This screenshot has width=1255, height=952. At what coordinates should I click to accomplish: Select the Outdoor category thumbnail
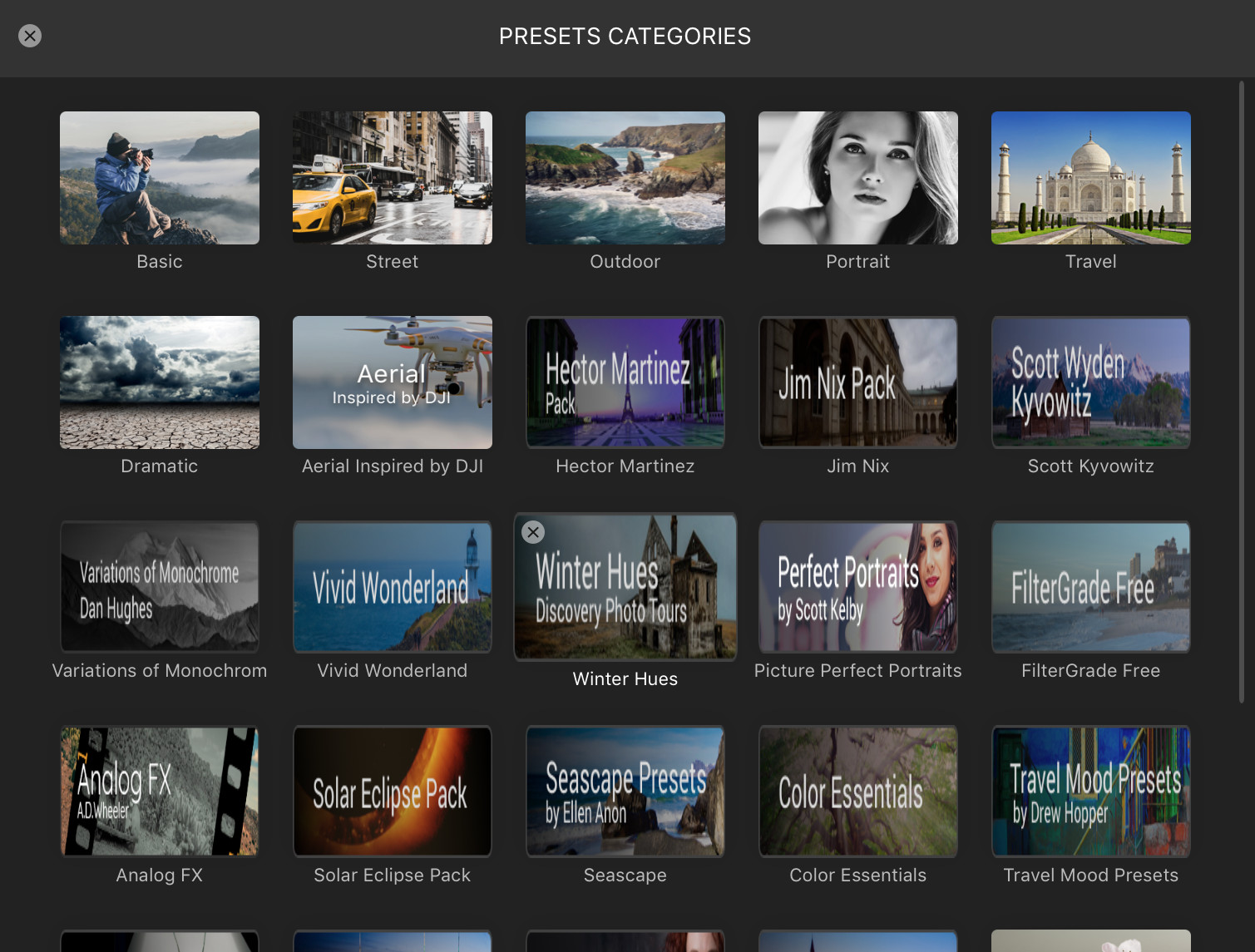coord(625,178)
